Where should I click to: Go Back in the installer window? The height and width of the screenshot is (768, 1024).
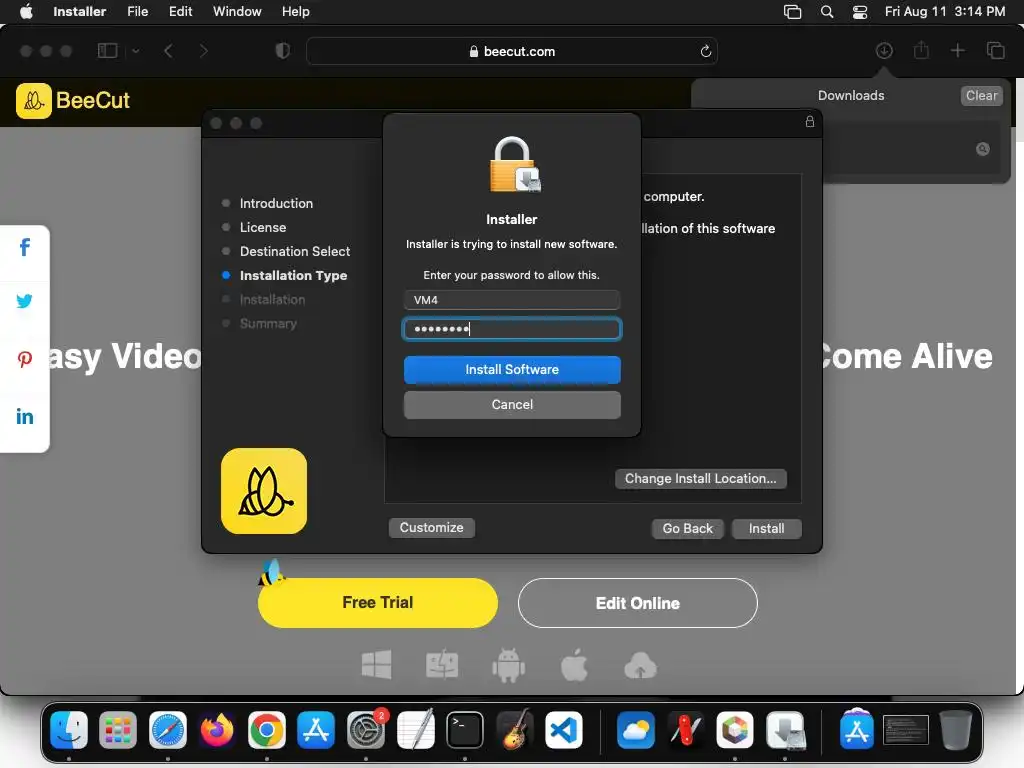(688, 528)
